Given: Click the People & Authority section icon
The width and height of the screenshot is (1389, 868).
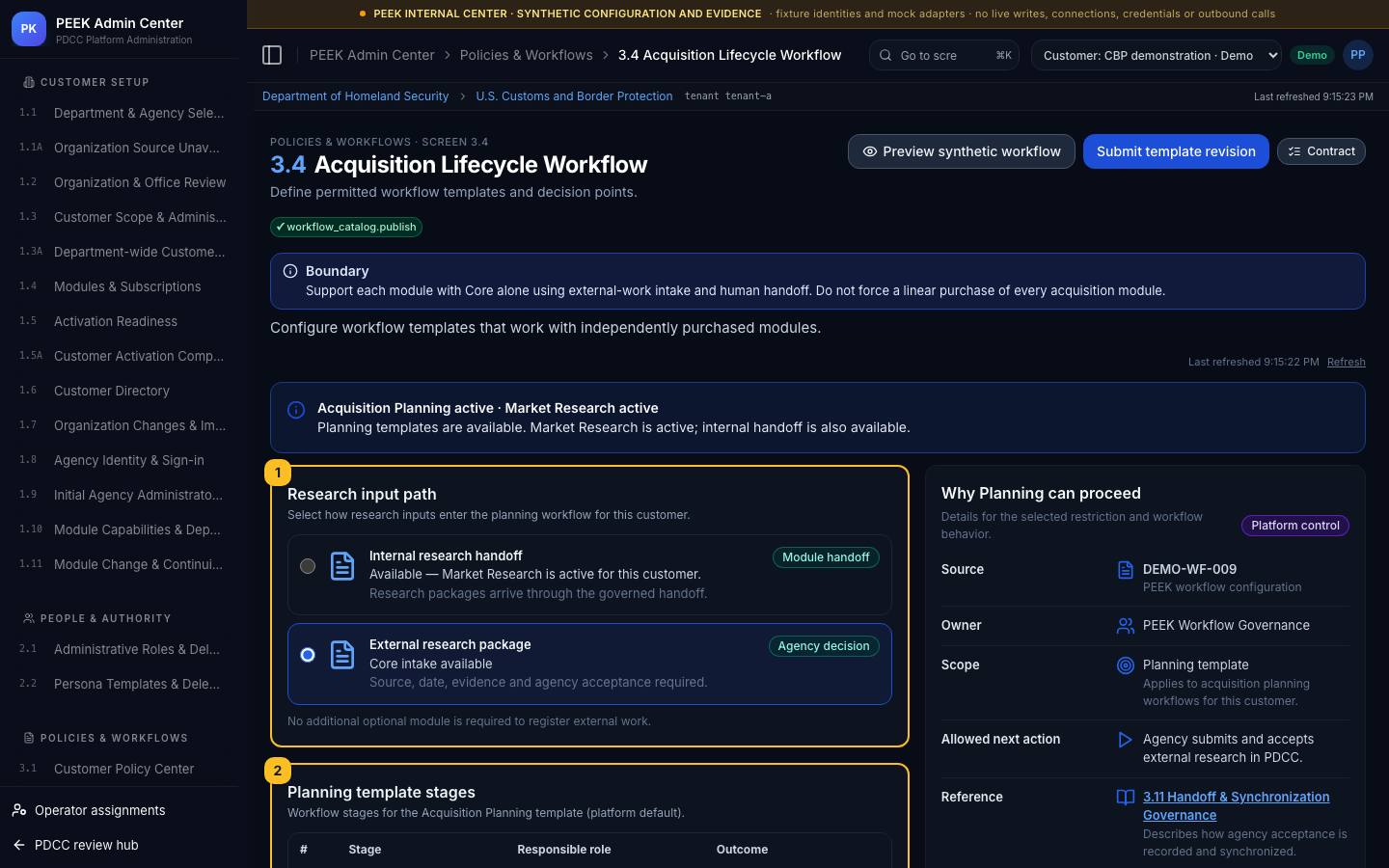Looking at the screenshot, I should pos(29,618).
